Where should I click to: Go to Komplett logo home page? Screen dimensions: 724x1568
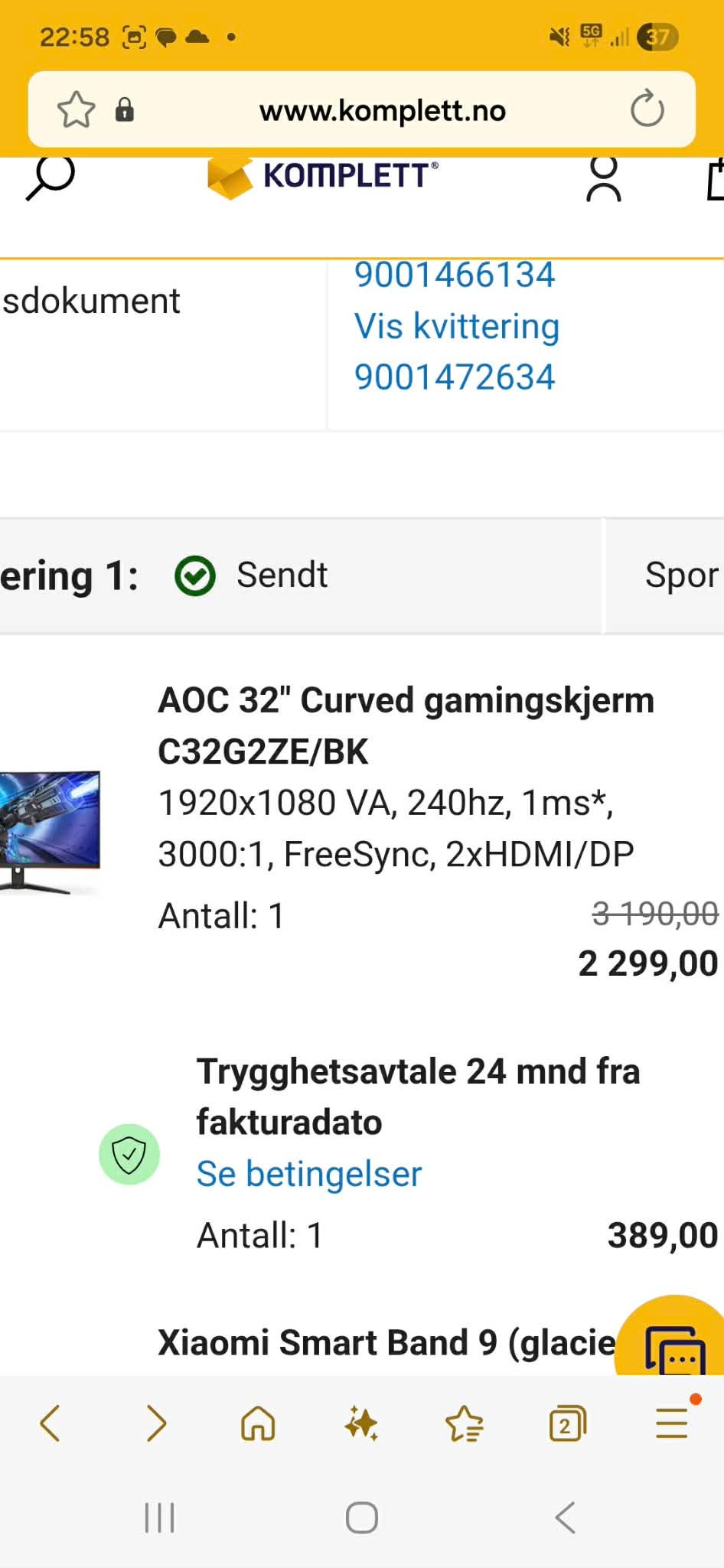coord(322,178)
